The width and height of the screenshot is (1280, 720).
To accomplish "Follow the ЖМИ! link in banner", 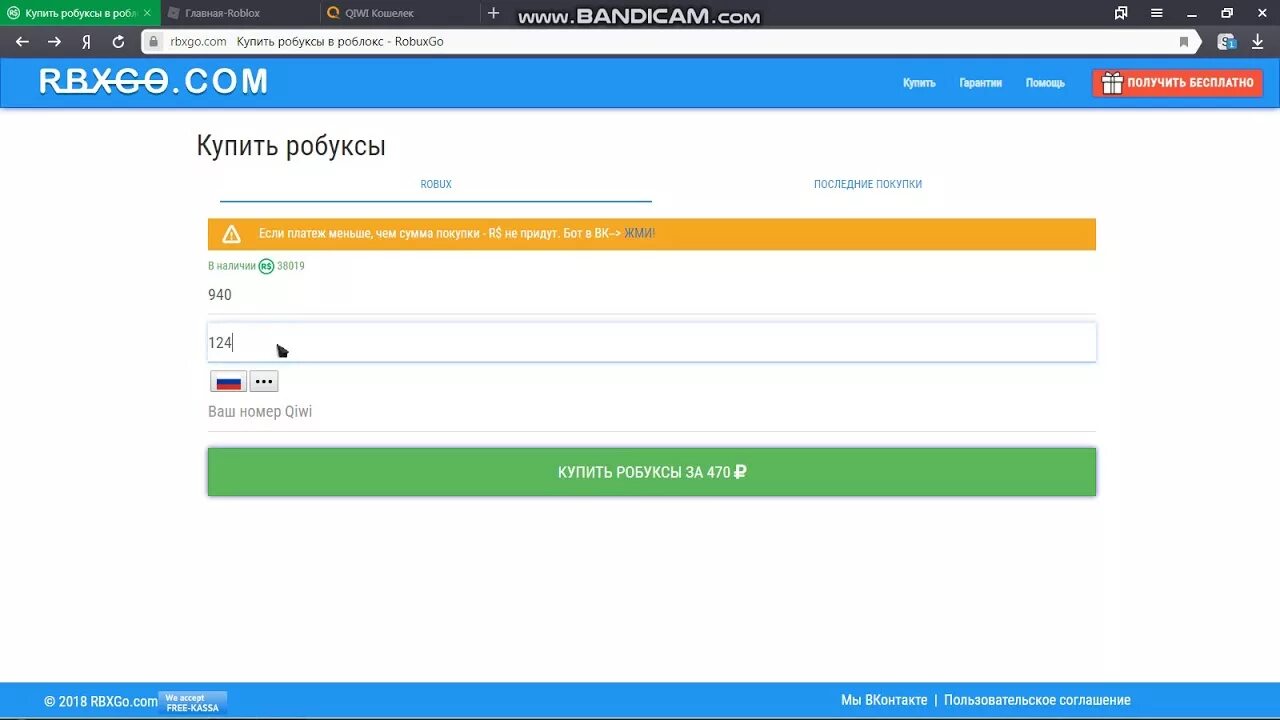I will [640, 233].
